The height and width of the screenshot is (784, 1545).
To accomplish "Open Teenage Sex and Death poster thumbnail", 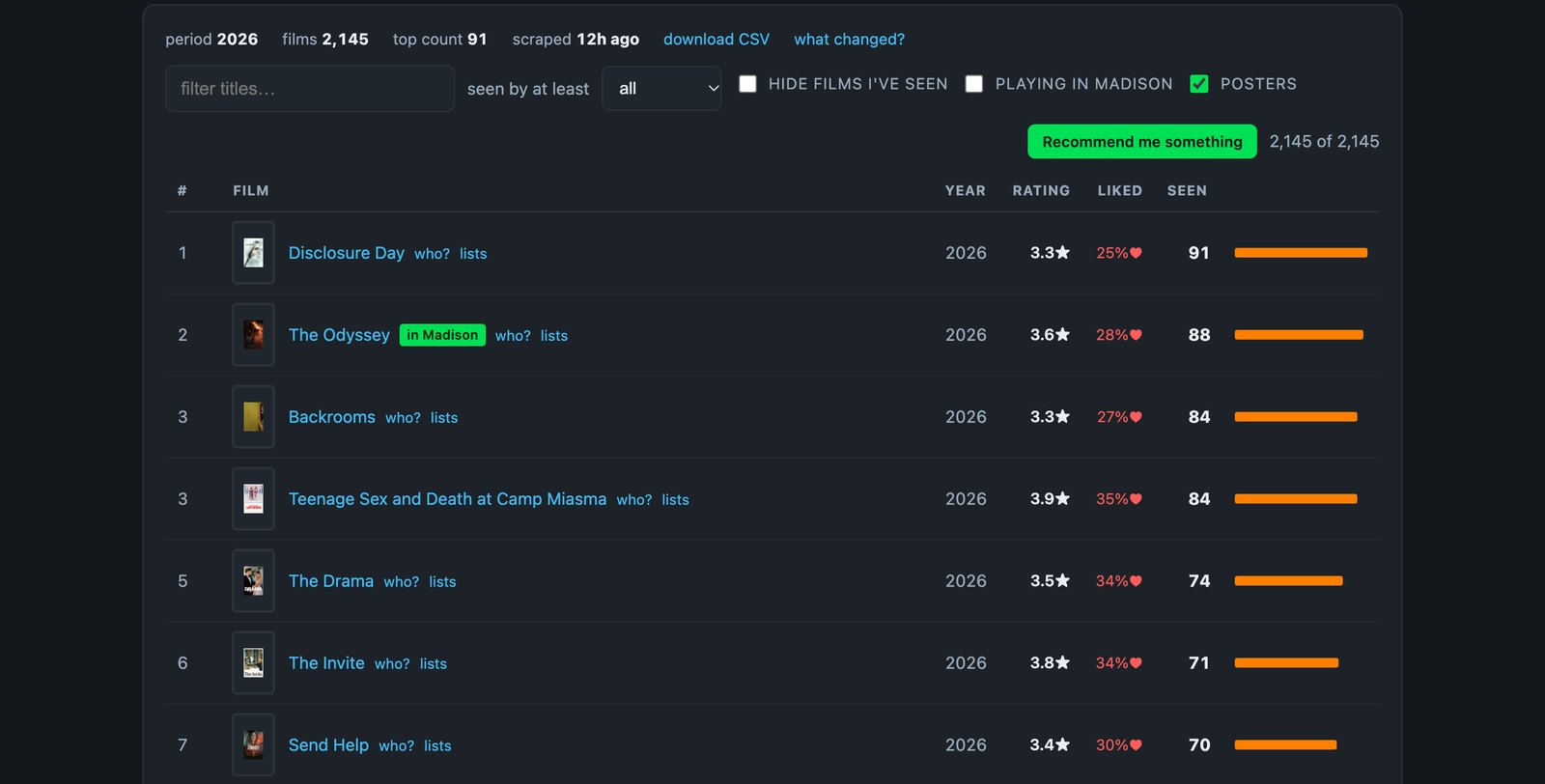I will (x=253, y=499).
